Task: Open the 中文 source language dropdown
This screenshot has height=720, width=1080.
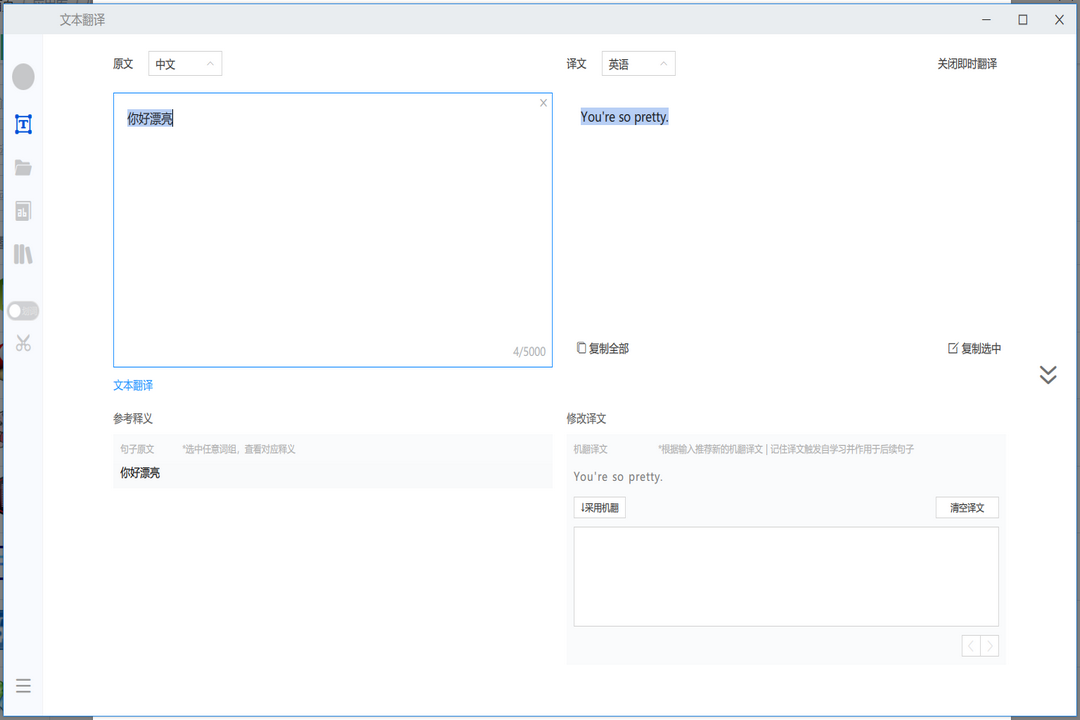Action: click(x=185, y=63)
